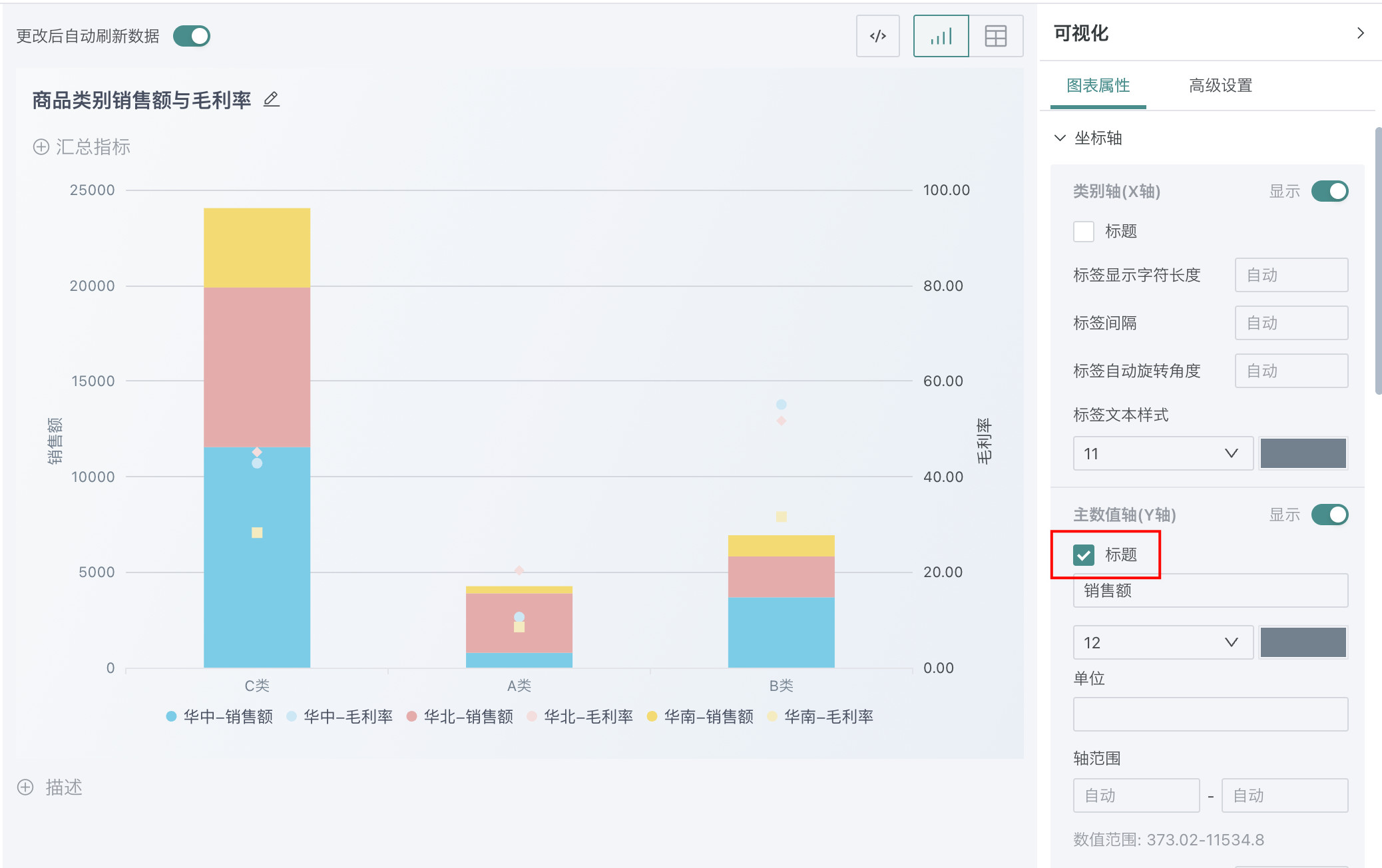Open the font size 12 dropdown
This screenshot has width=1382, height=868.
coord(1162,642)
